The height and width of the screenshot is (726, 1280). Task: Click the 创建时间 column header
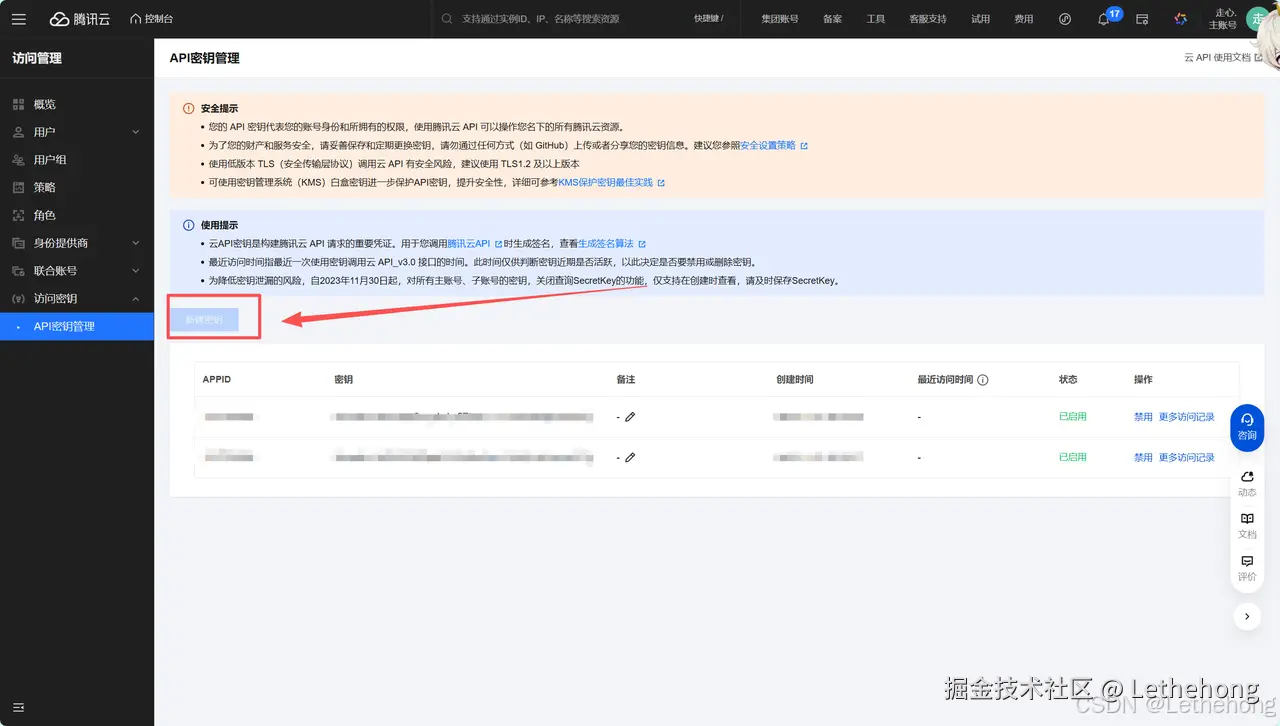795,380
